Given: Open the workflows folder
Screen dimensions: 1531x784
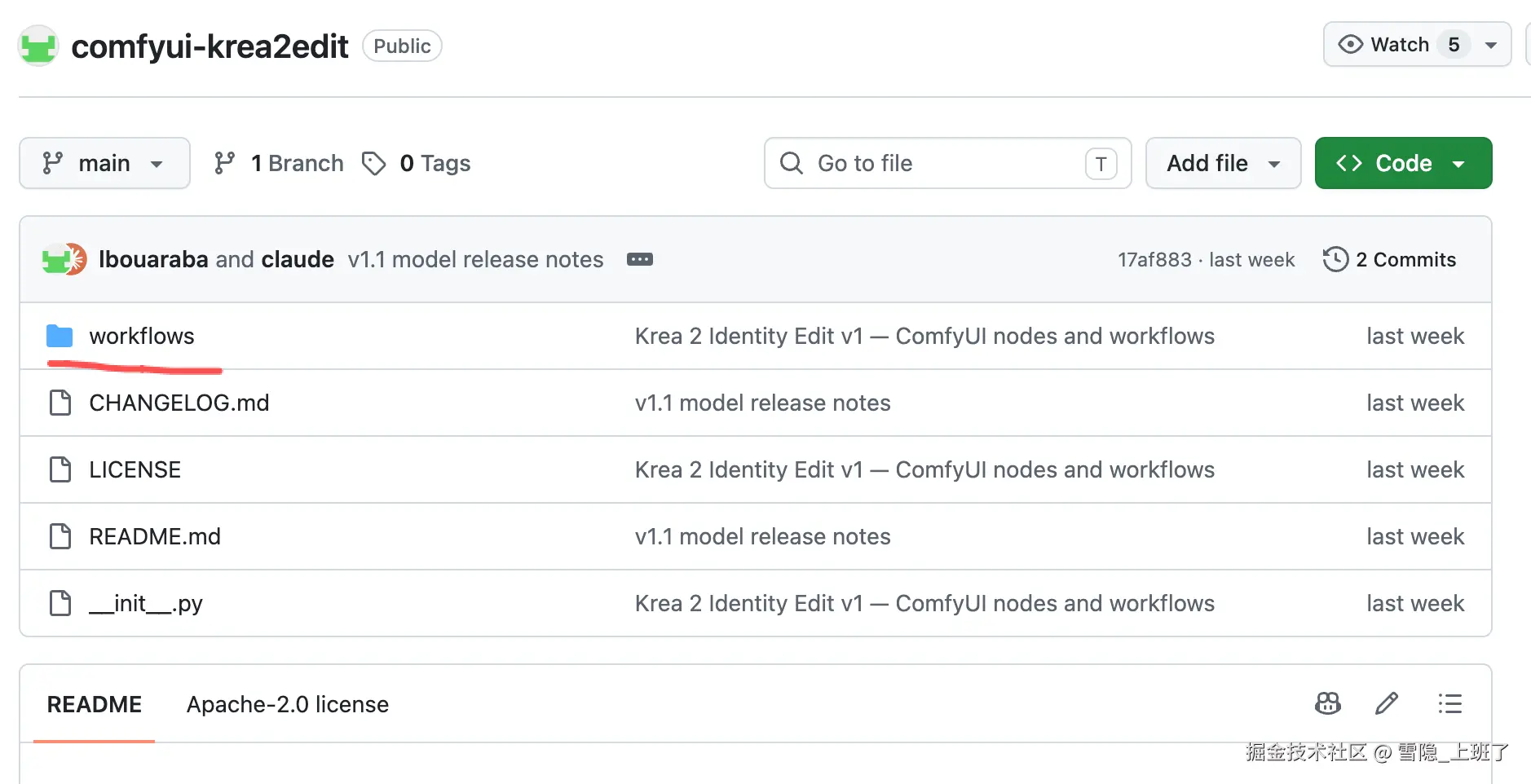Looking at the screenshot, I should tap(142, 336).
